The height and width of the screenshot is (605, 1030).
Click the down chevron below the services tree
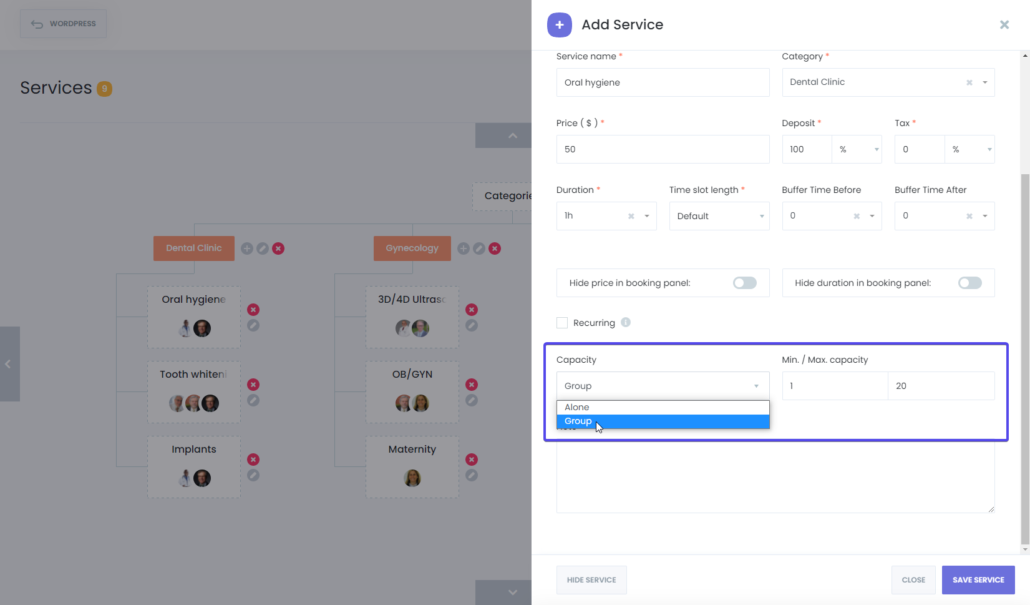(x=512, y=592)
